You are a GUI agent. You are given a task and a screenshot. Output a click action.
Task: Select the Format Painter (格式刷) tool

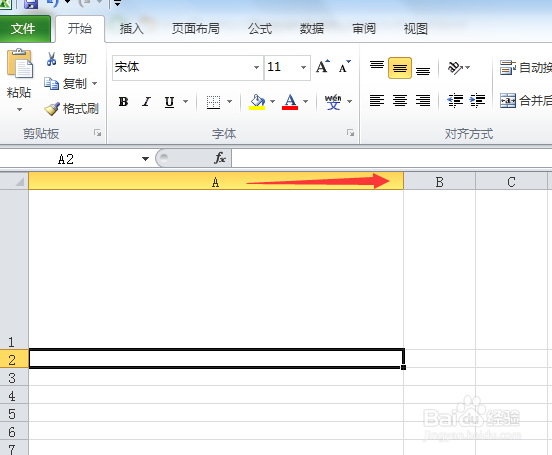click(71, 108)
